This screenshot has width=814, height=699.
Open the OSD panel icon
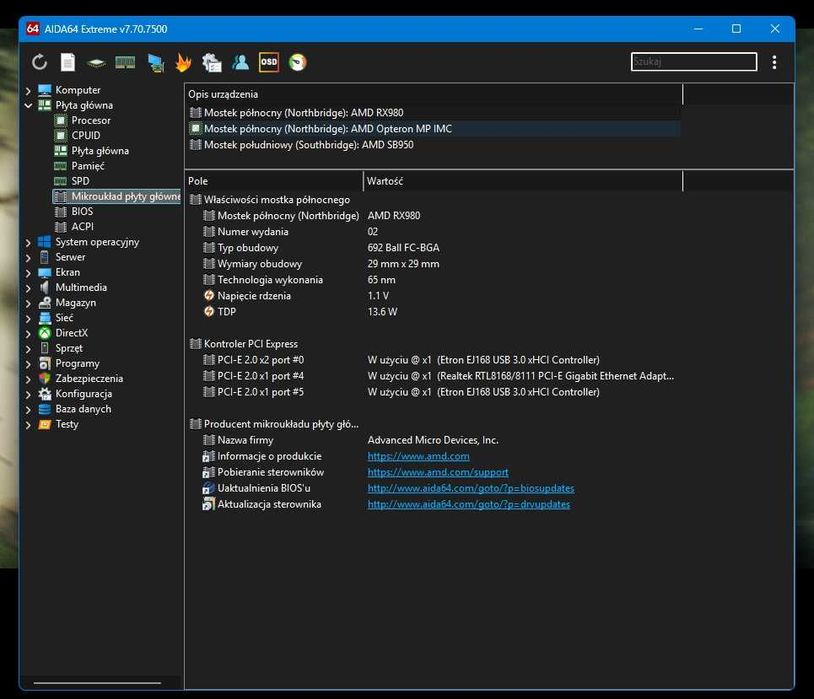(x=269, y=62)
